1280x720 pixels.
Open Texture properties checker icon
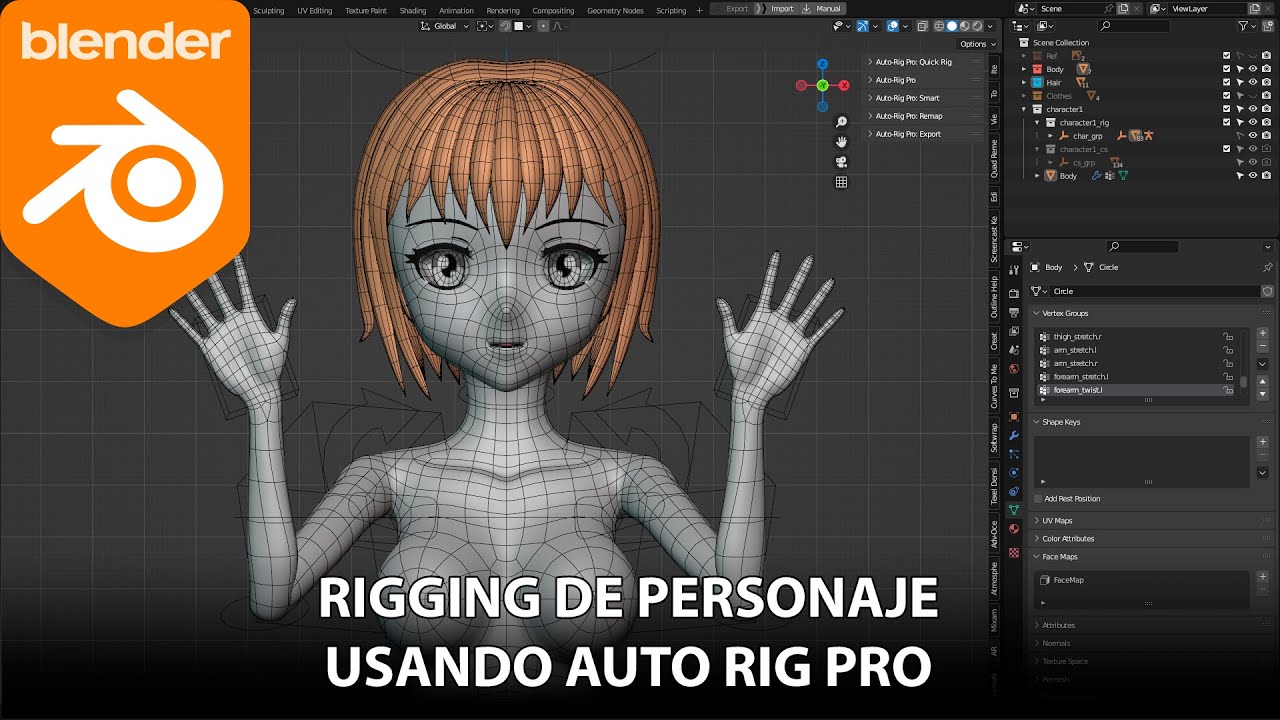(x=1014, y=552)
